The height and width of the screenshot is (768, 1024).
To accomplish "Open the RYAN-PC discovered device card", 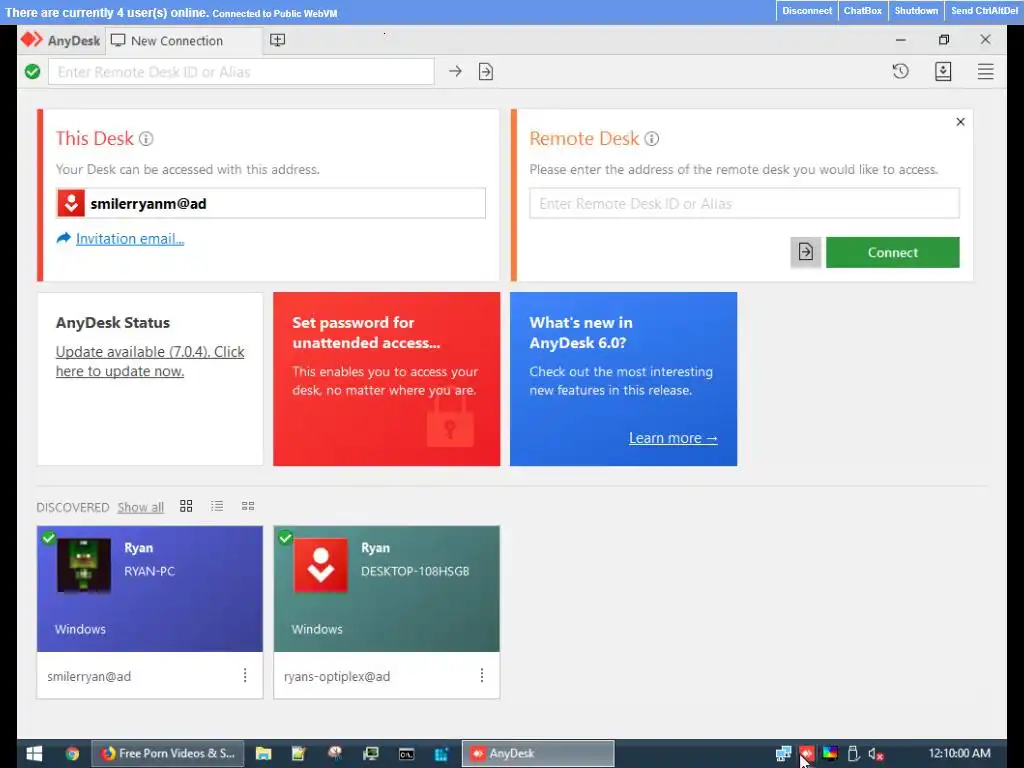I will coord(150,588).
